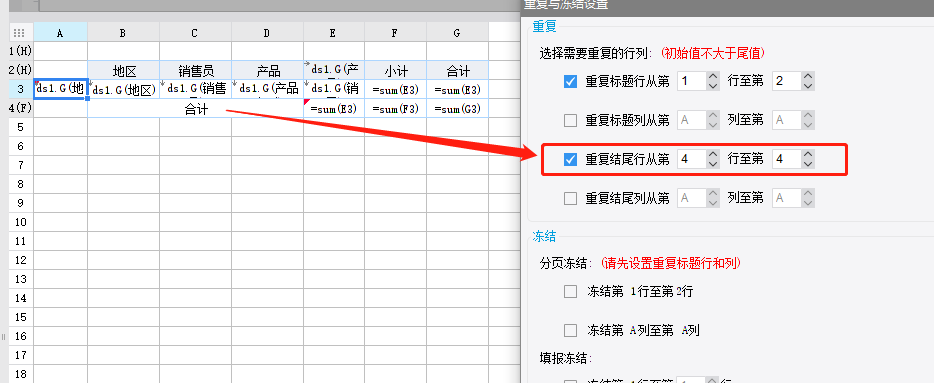Decrease the 重复标题行 start row spinner
This screenshot has width=934, height=383.
(x=714, y=86)
